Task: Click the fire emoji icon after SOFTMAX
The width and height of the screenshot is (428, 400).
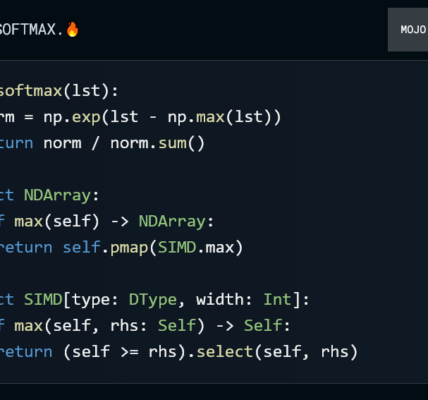Action: (72, 29)
